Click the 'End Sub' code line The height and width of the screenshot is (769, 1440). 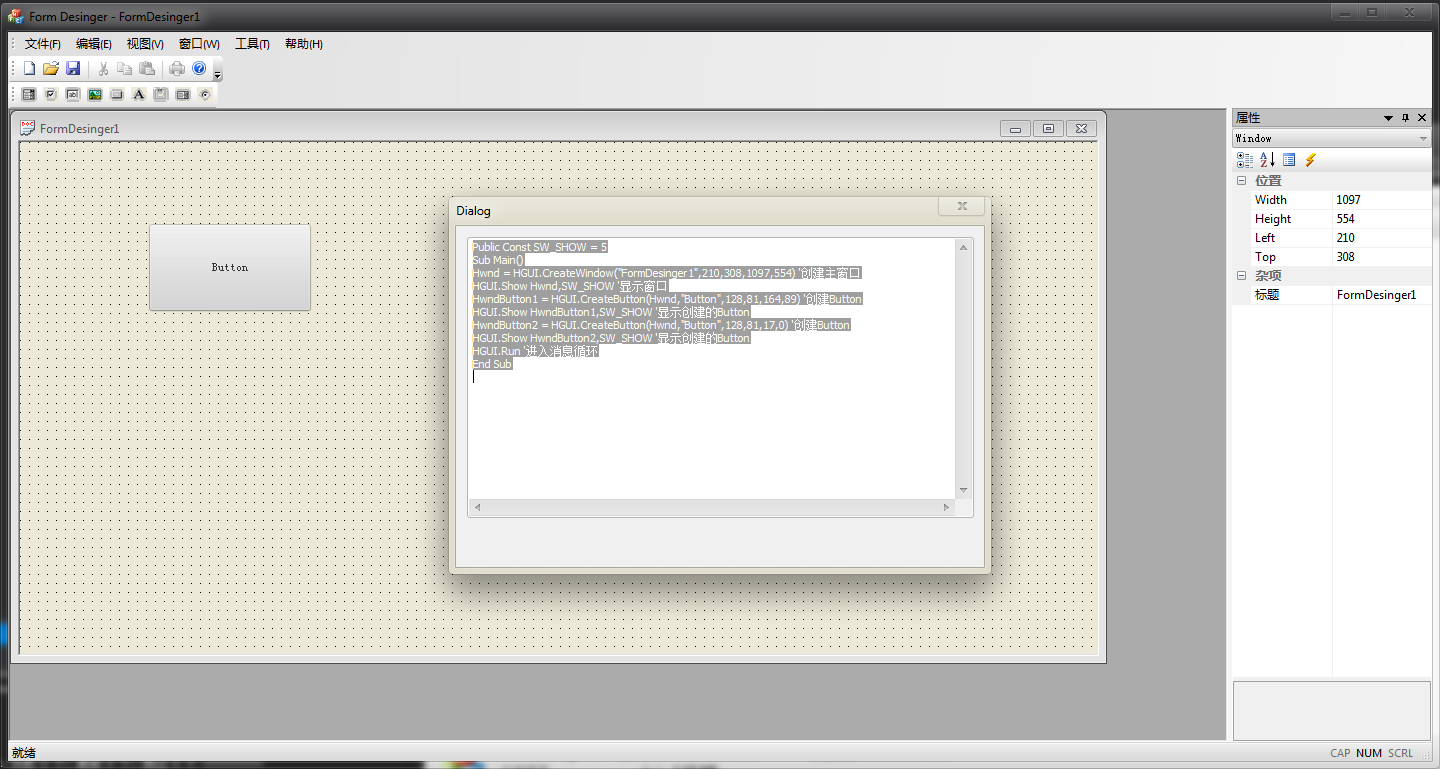tap(492, 364)
